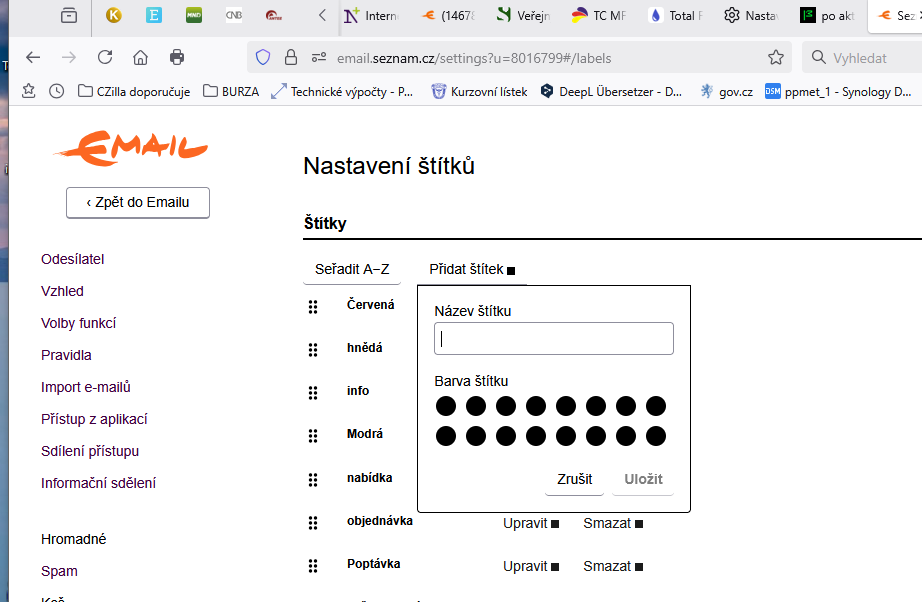This screenshot has height=602, width=922.
Task: Click the drag handle beside Poptávka label
Action: tap(313, 566)
